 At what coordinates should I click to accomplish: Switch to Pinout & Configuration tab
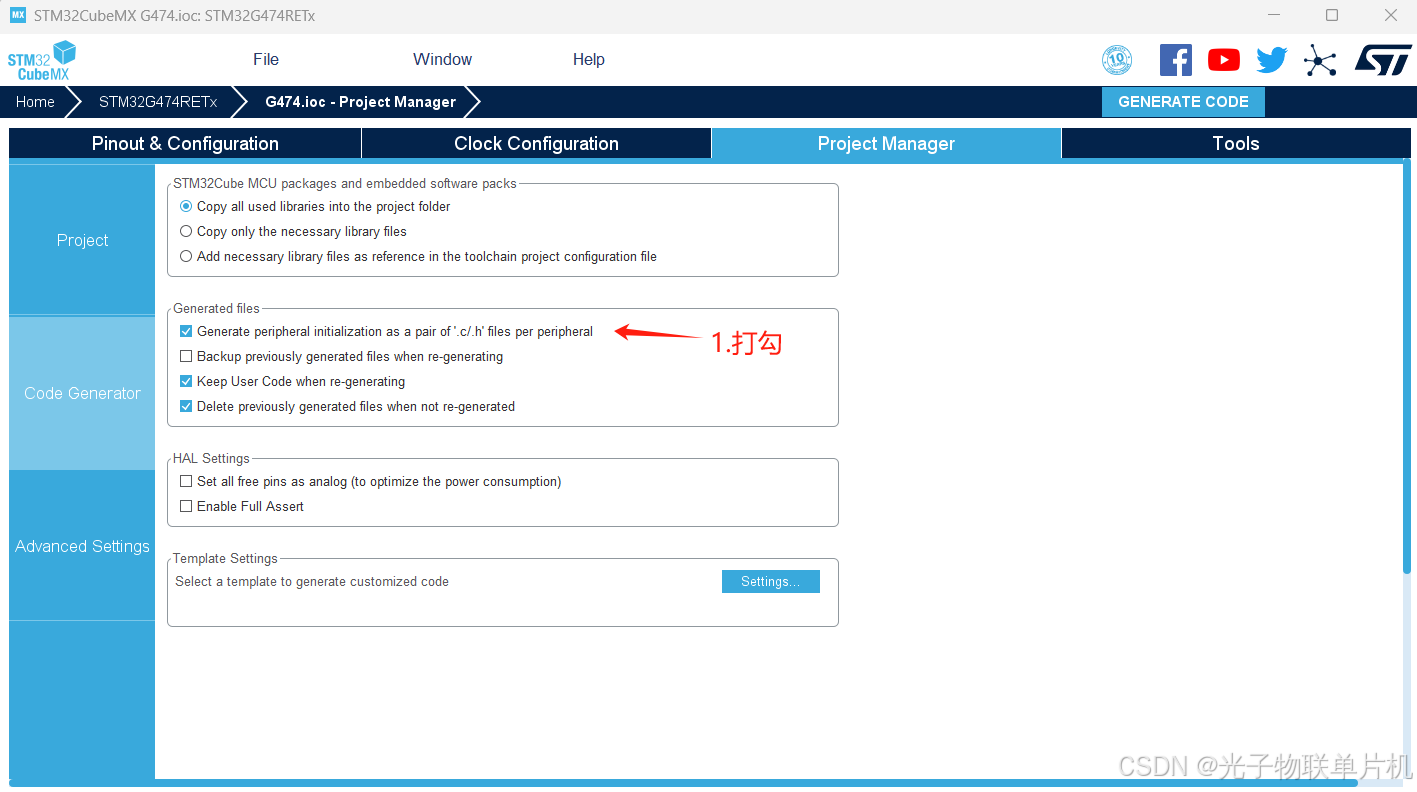click(x=185, y=143)
